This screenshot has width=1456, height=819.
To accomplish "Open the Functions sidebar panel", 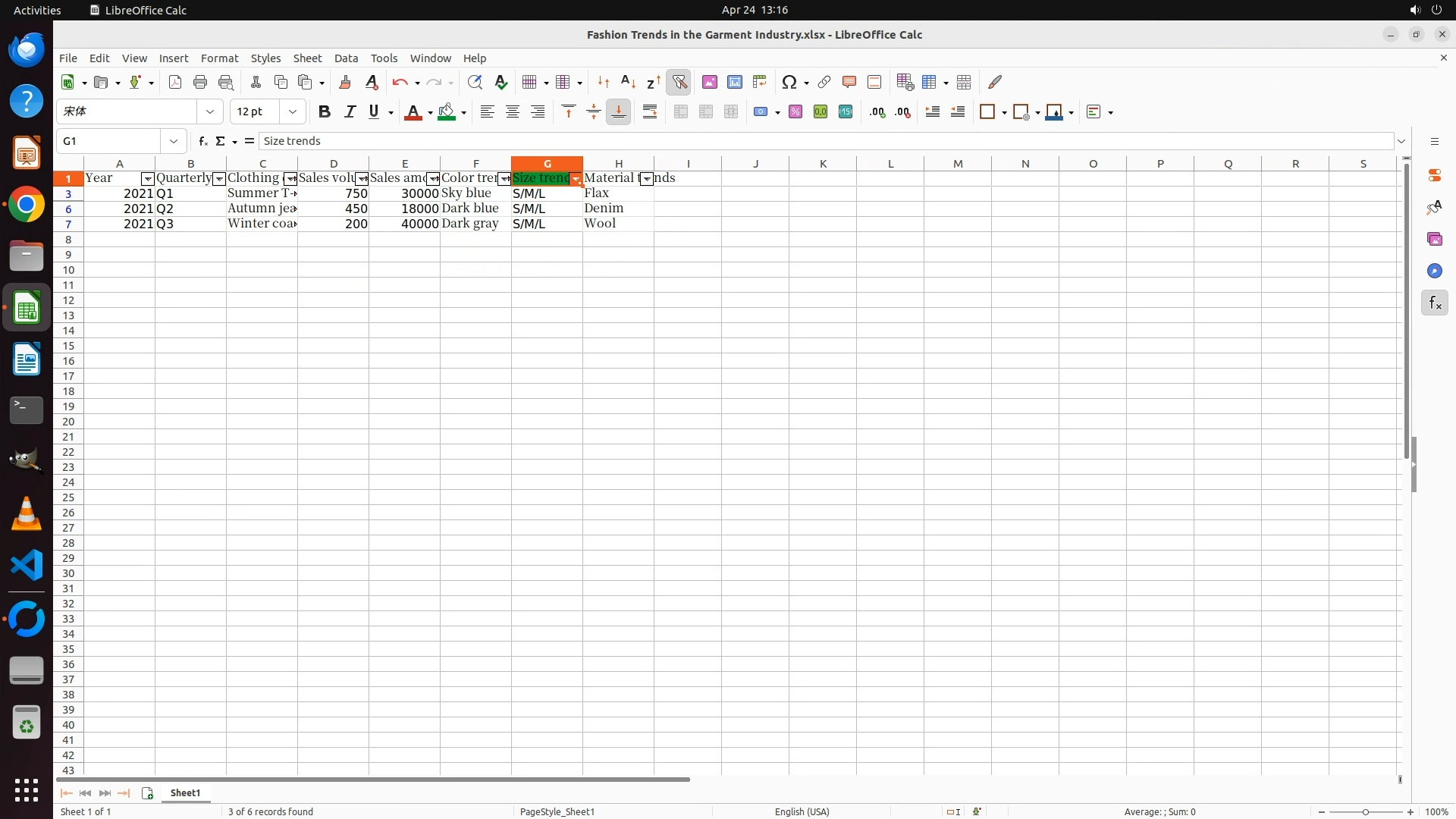I will [1434, 303].
